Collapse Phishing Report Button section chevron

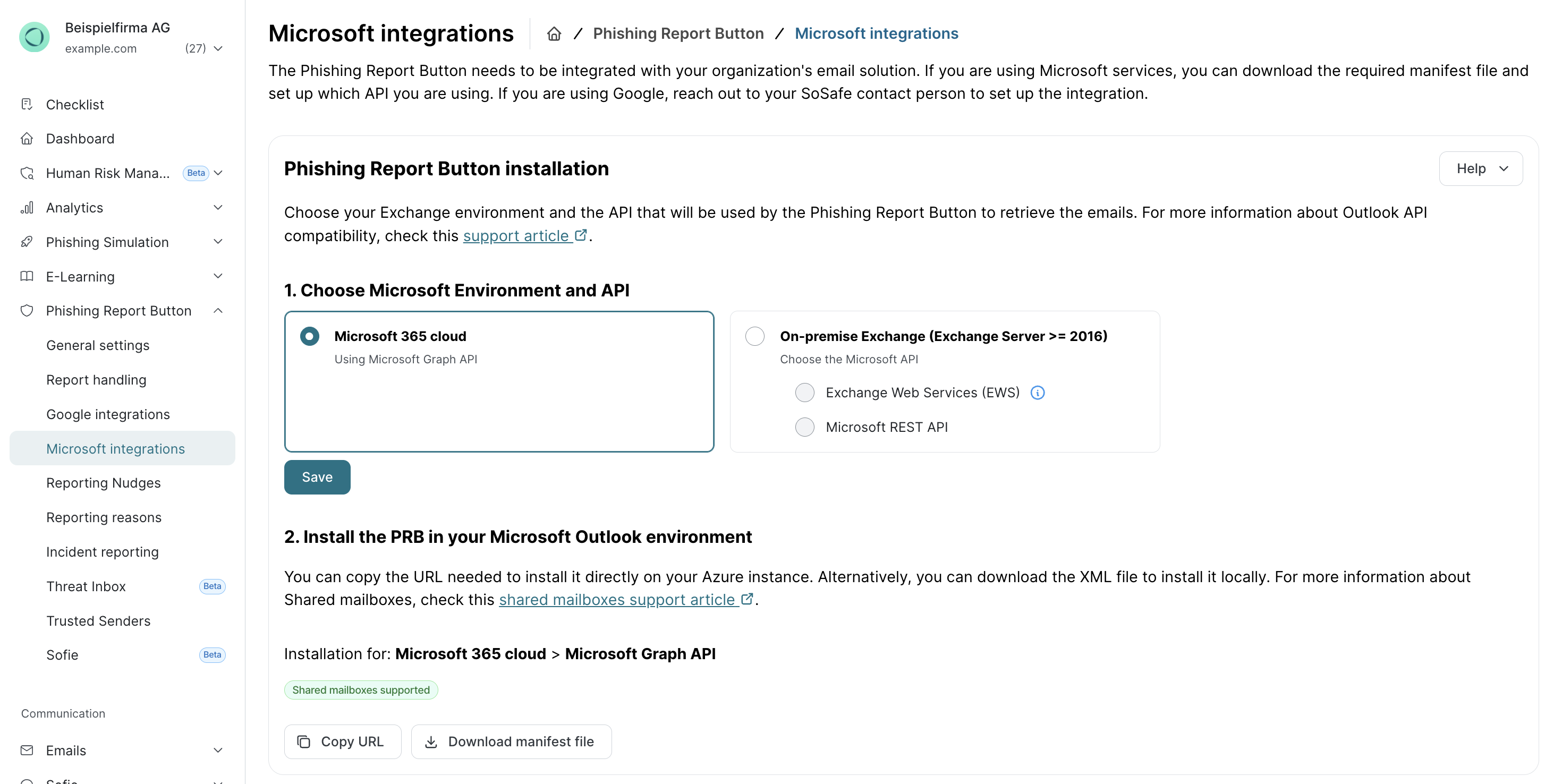pos(218,311)
